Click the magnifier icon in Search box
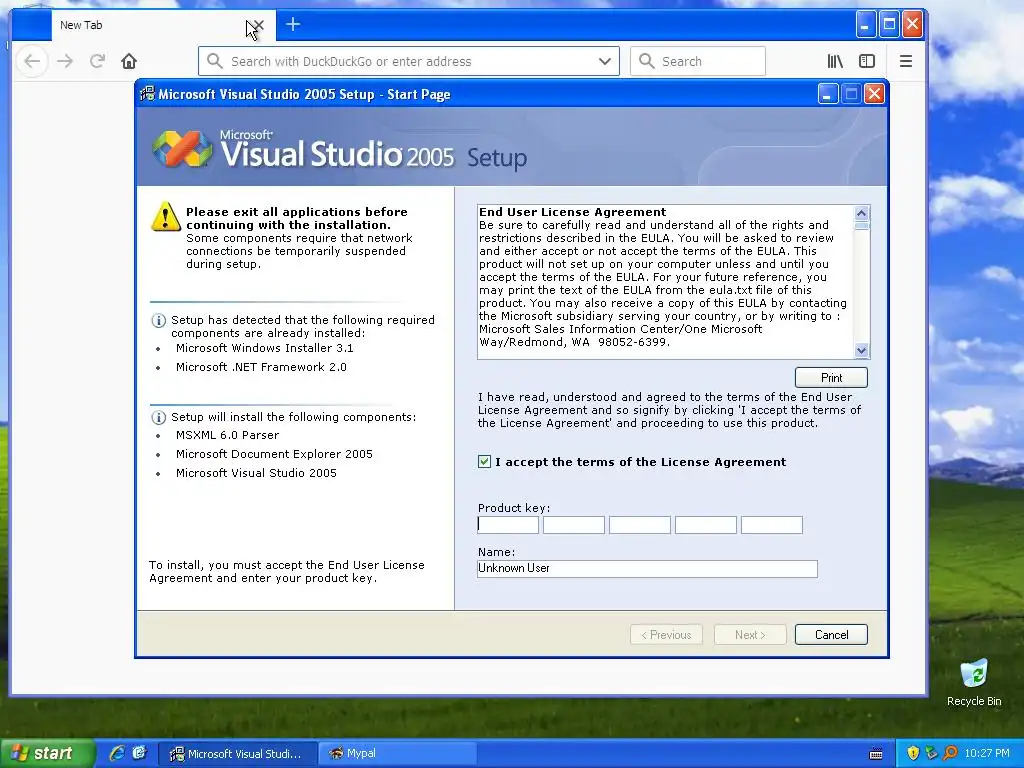 [647, 61]
